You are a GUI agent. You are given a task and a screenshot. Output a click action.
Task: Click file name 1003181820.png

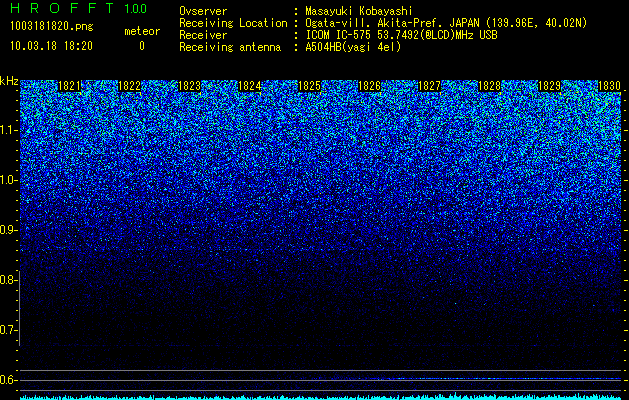52,27
